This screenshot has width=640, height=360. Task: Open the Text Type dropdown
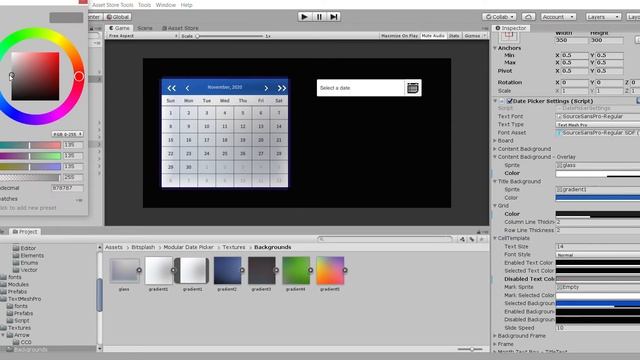point(598,124)
